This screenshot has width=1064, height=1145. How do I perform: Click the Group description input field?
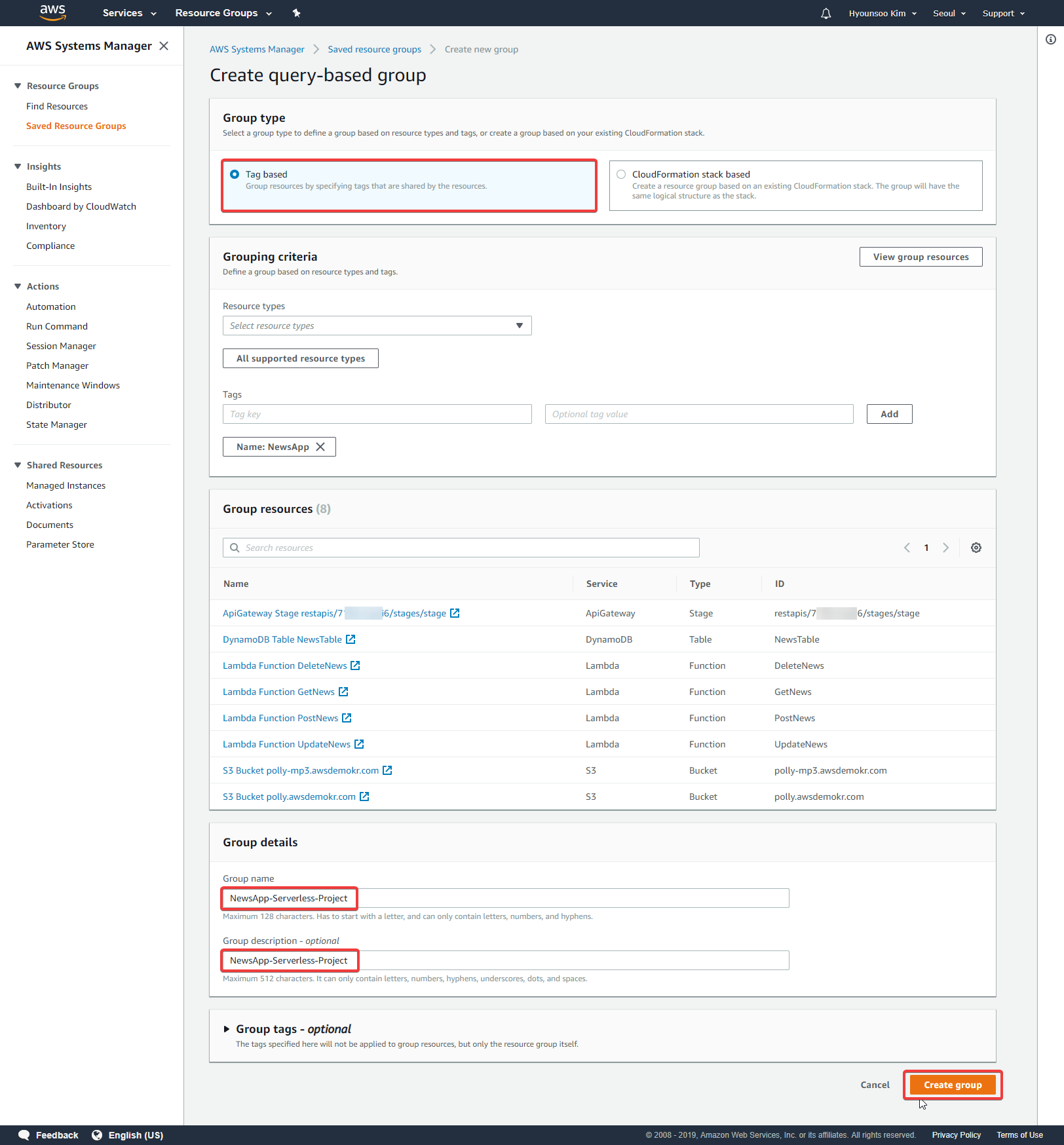tap(506, 960)
